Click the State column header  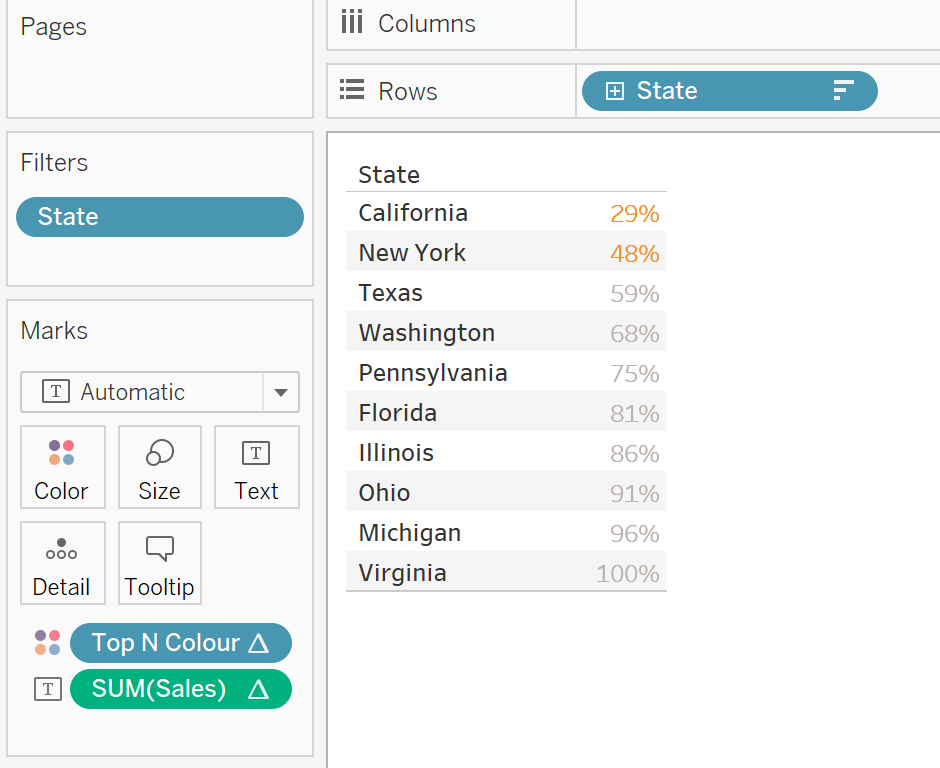(389, 175)
